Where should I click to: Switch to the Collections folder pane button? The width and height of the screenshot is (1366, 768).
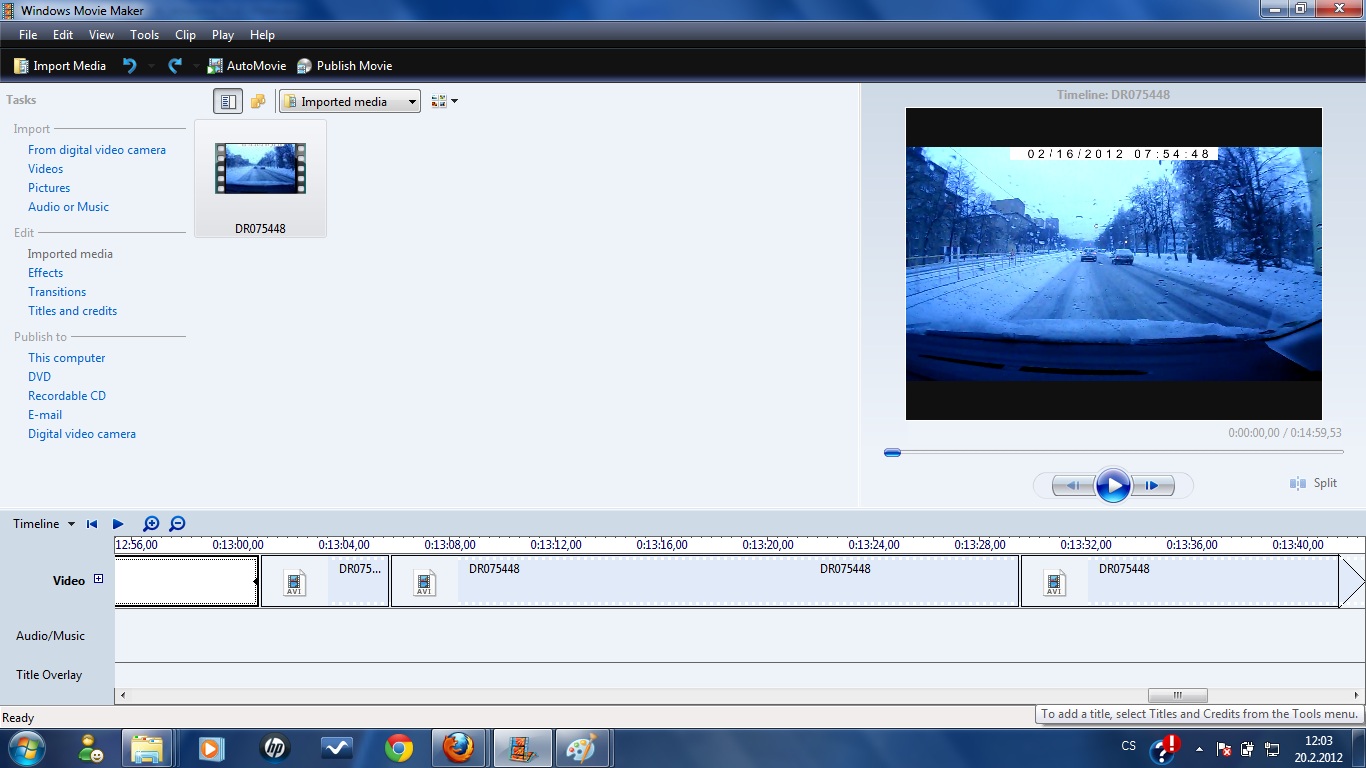258,101
